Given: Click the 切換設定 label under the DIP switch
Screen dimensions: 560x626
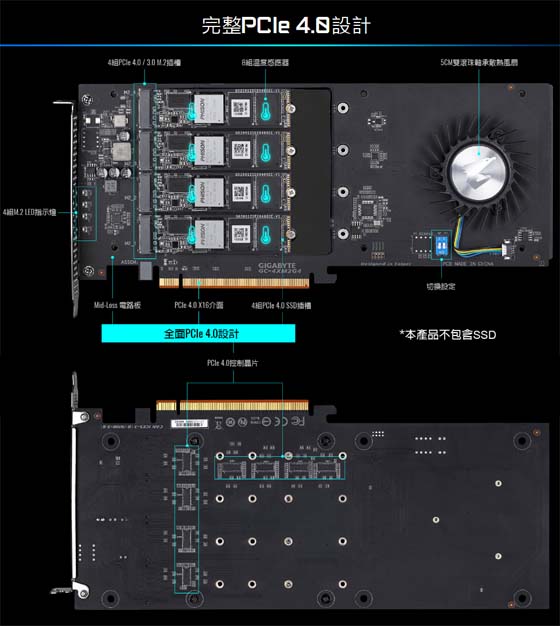Looking at the screenshot, I should tap(441, 286).
